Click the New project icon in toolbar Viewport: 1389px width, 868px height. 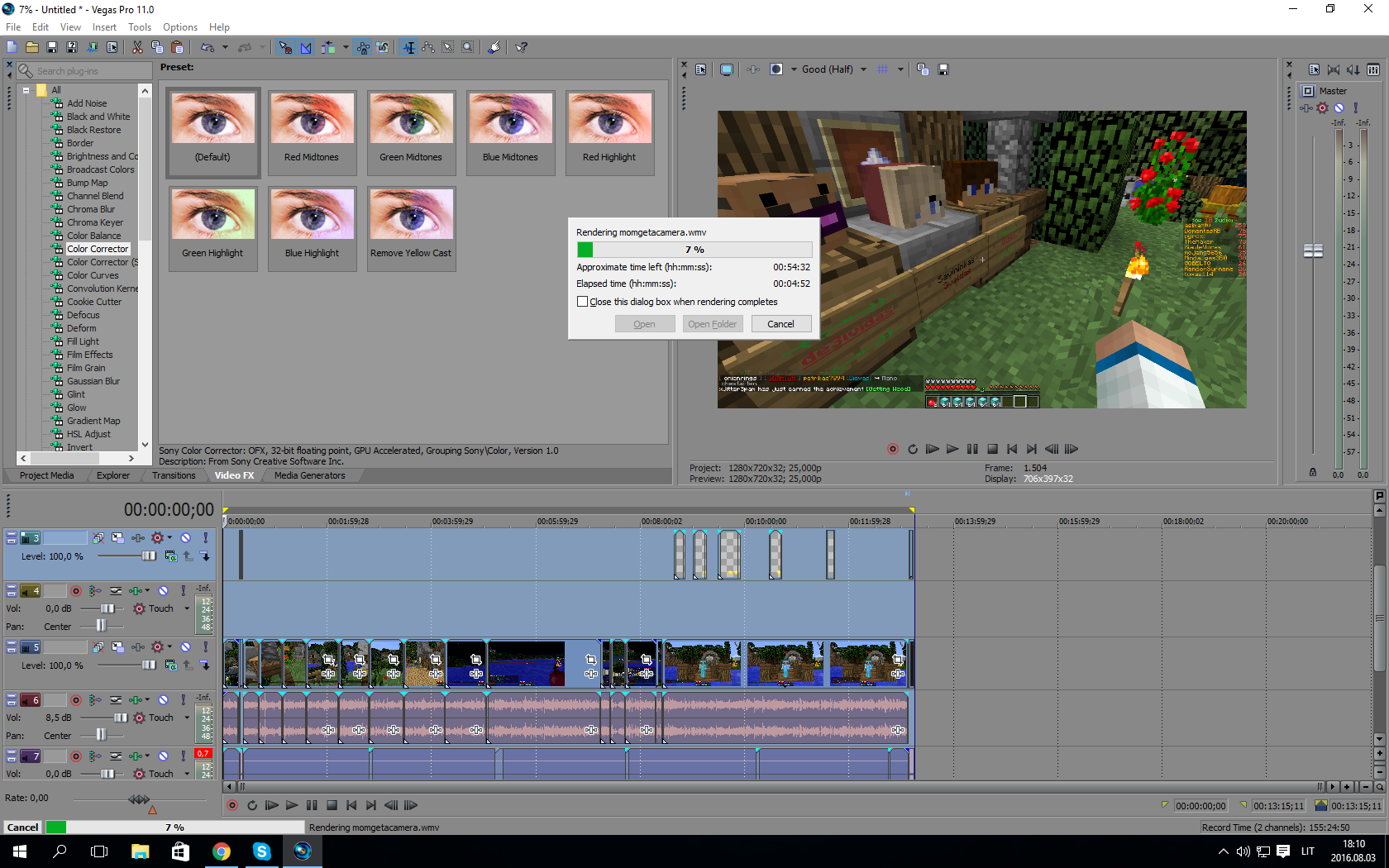click(x=12, y=47)
